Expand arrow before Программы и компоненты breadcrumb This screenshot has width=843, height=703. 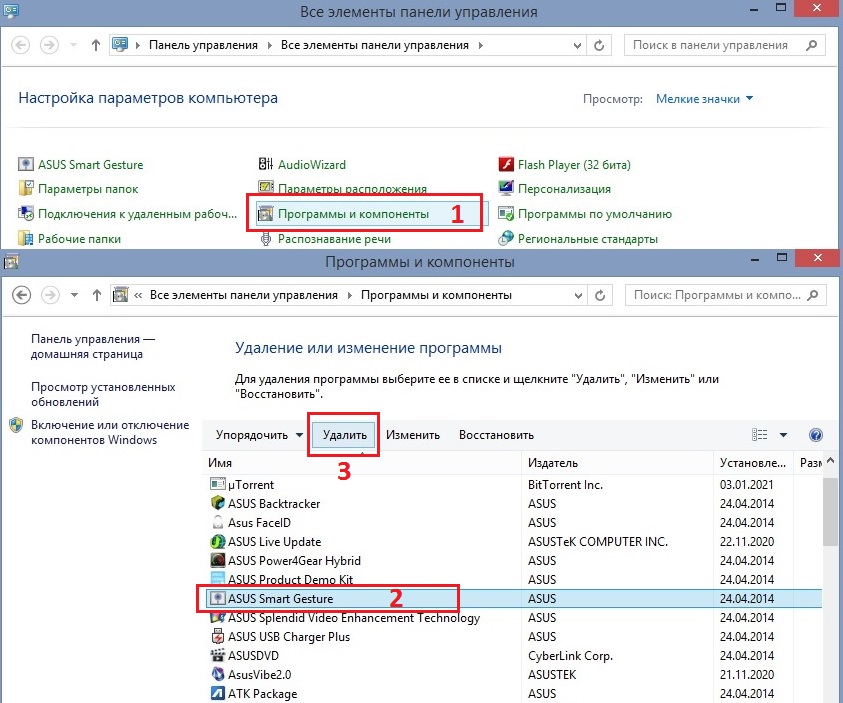point(350,295)
